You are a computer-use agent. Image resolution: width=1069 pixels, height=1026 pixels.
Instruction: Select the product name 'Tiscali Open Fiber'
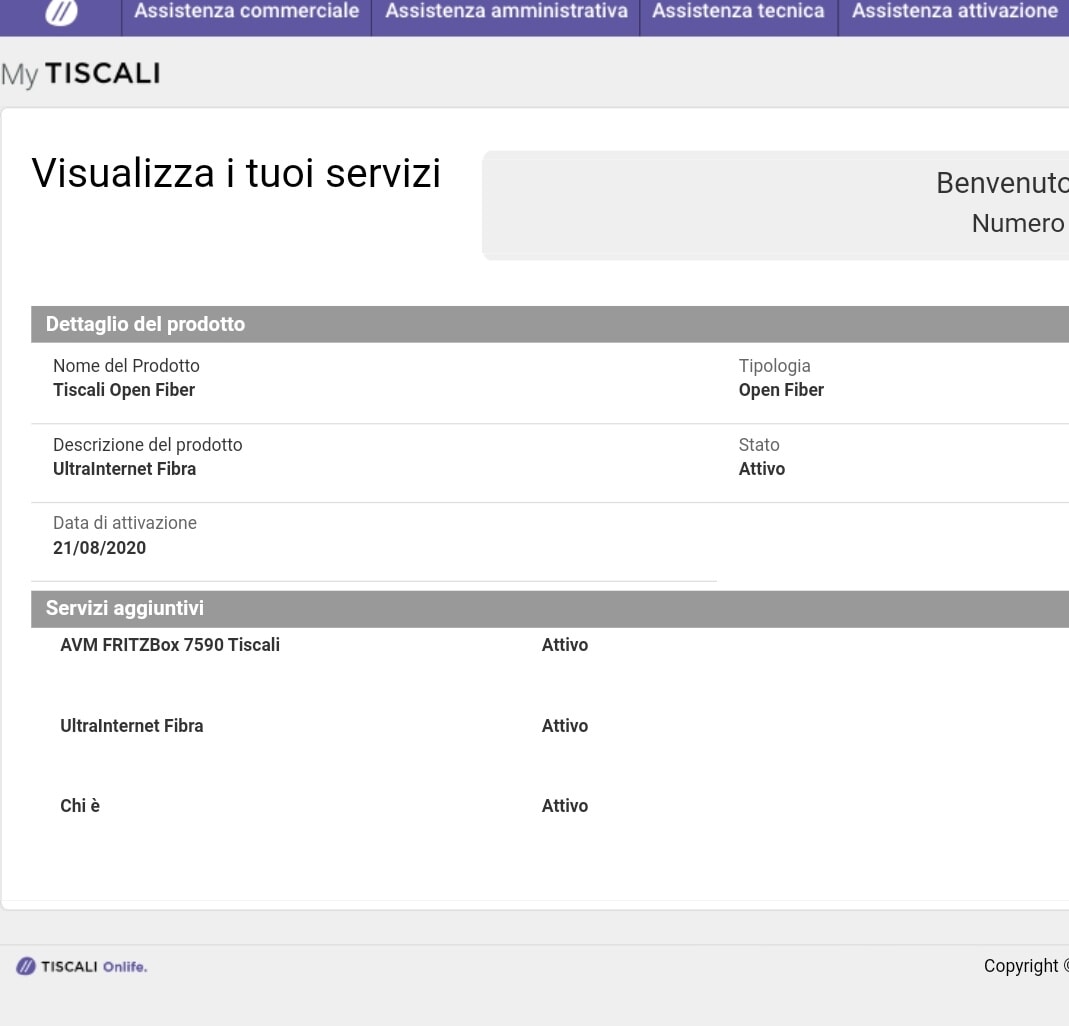pos(124,390)
